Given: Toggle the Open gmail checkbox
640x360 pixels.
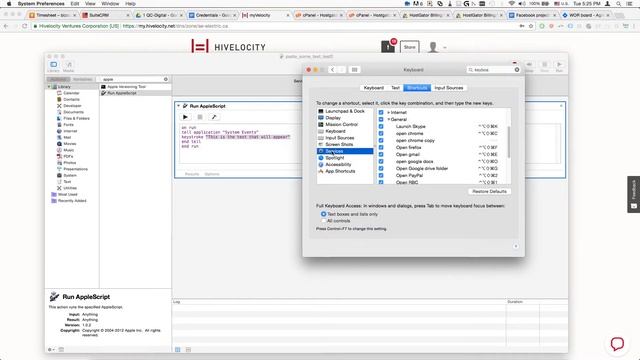Looking at the screenshot, I should coord(381,154).
